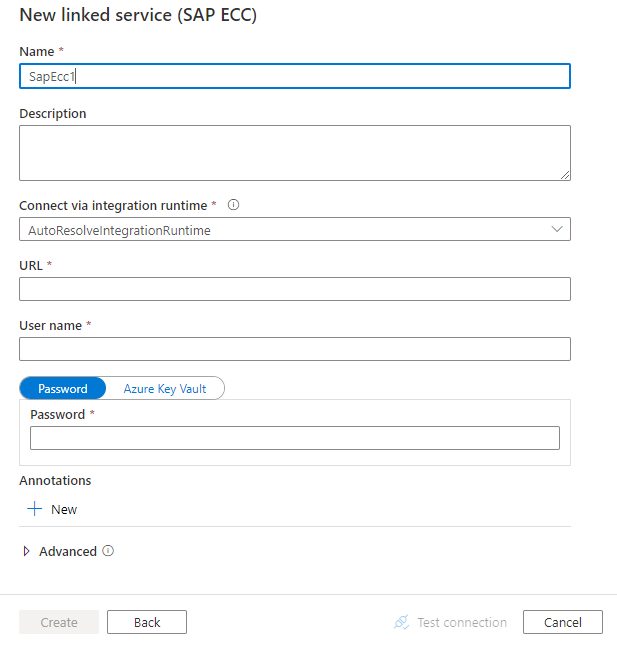Click the Password input box

(x=294, y=438)
